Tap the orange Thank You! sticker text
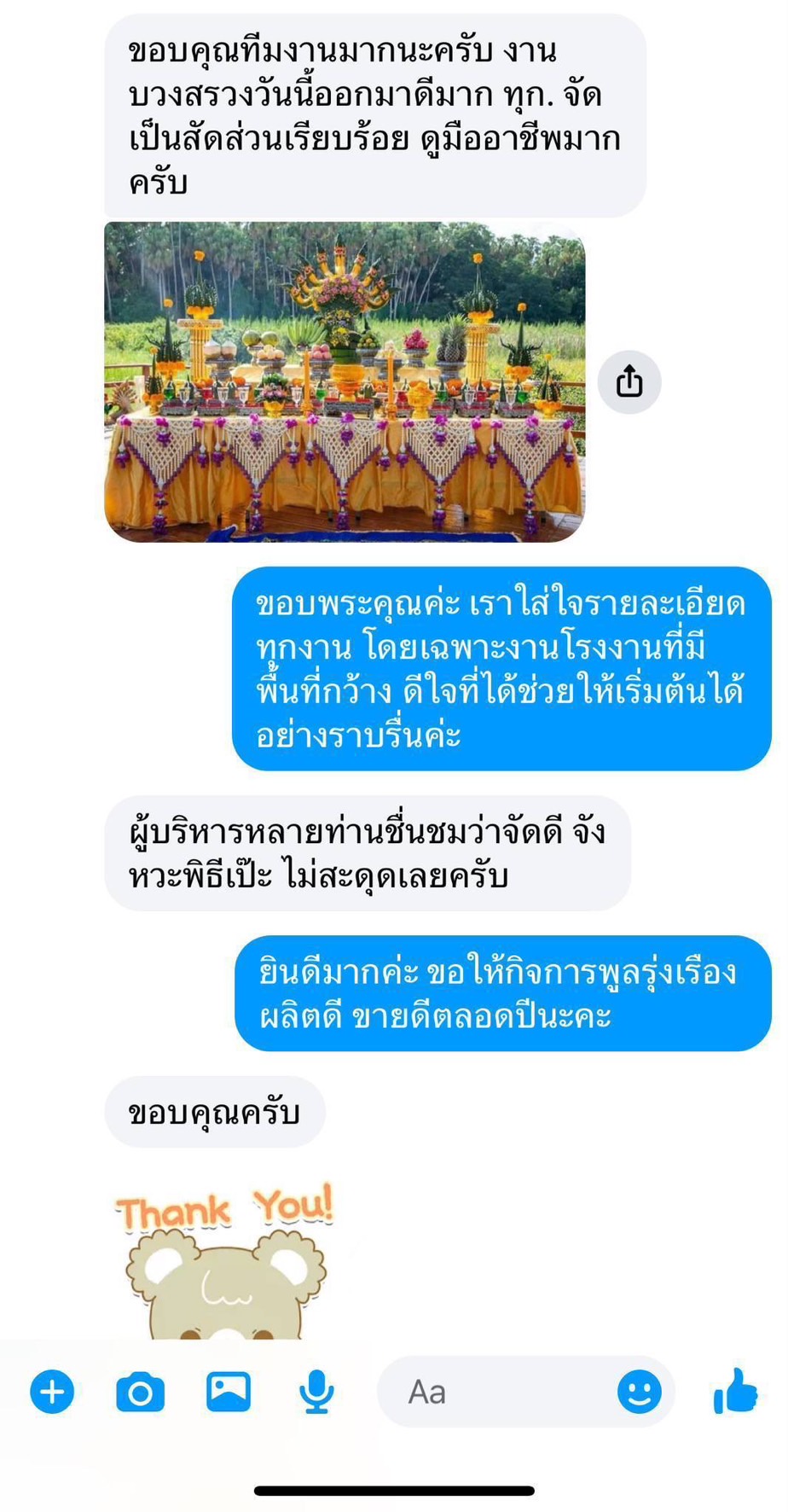The image size is (788, 1512). [x=224, y=1207]
